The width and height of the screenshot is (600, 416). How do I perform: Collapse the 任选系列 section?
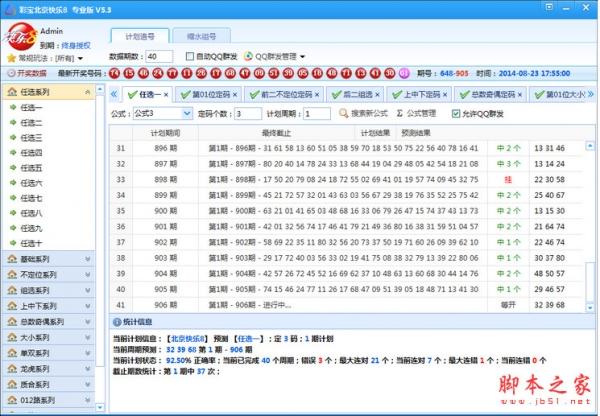pyautogui.click(x=88, y=92)
